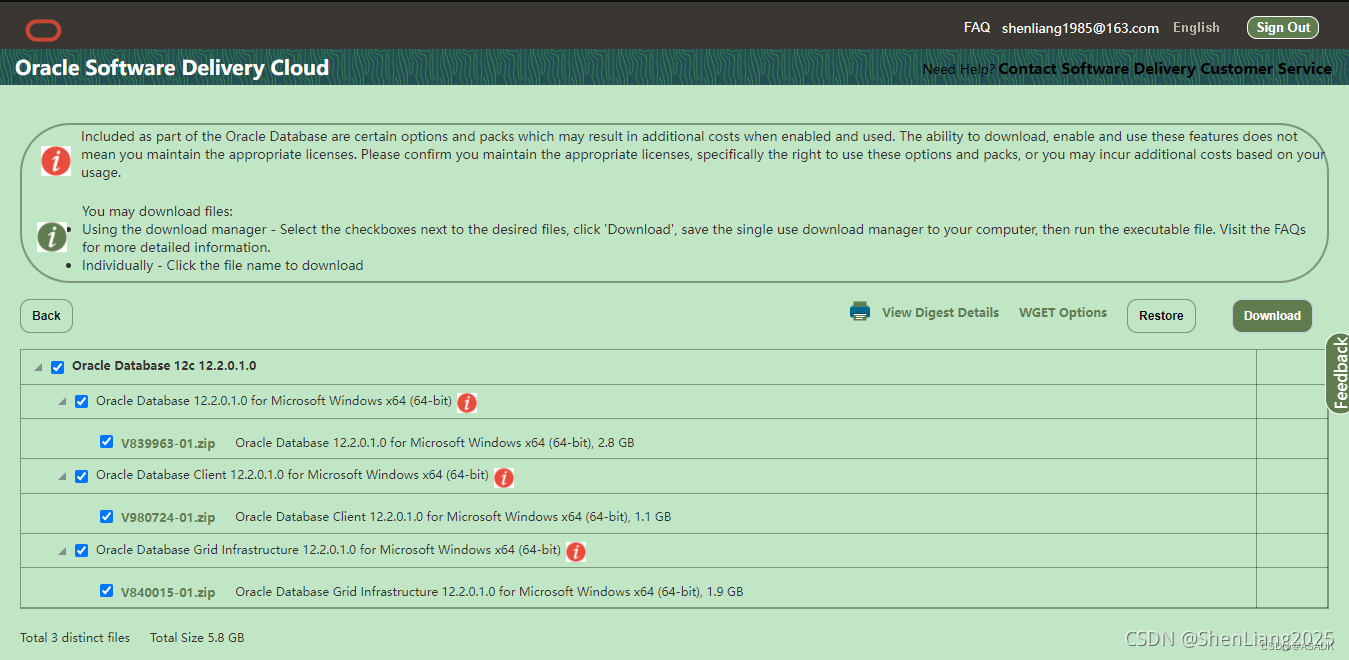1349x660 pixels.
Task: Click info icon next to Oracle Database 12.2.0.1.0 for Windows
Action: pos(467,403)
